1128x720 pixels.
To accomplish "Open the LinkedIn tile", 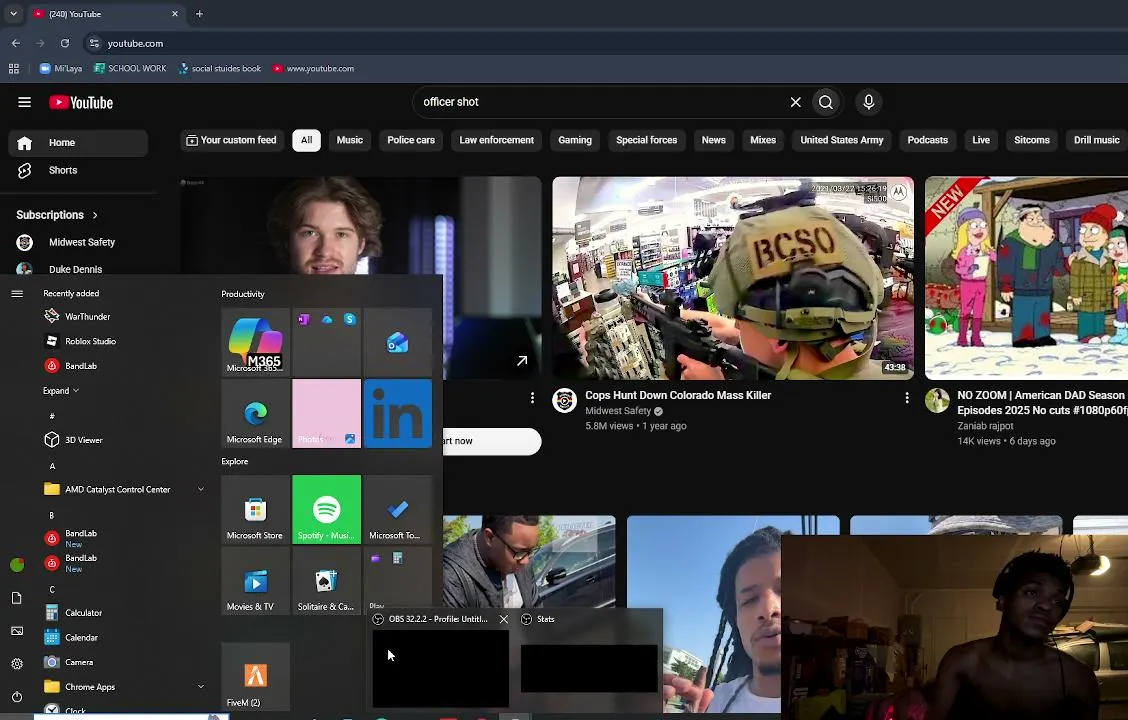I will pos(398,414).
